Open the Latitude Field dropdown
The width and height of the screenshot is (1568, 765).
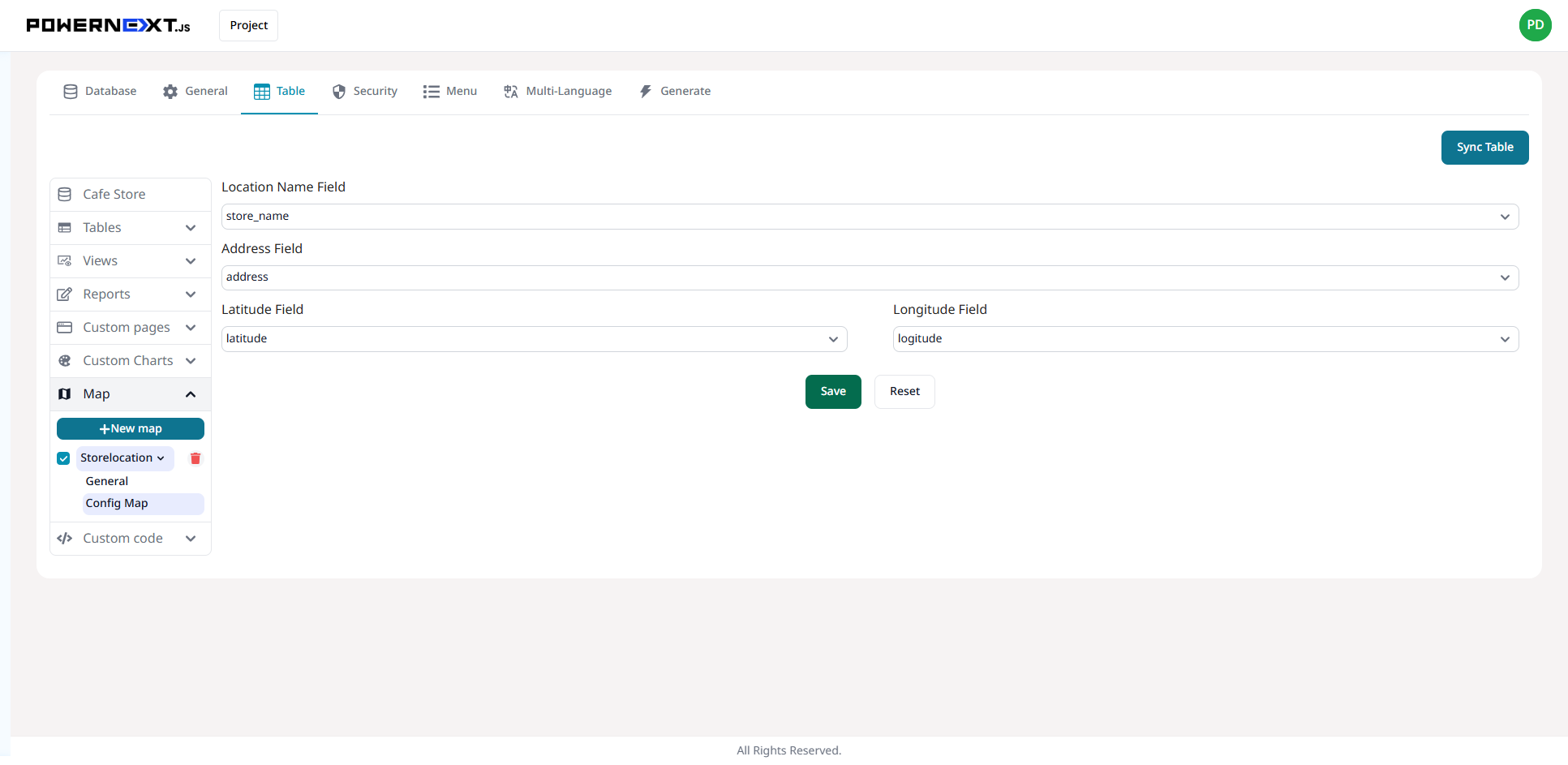tap(534, 339)
